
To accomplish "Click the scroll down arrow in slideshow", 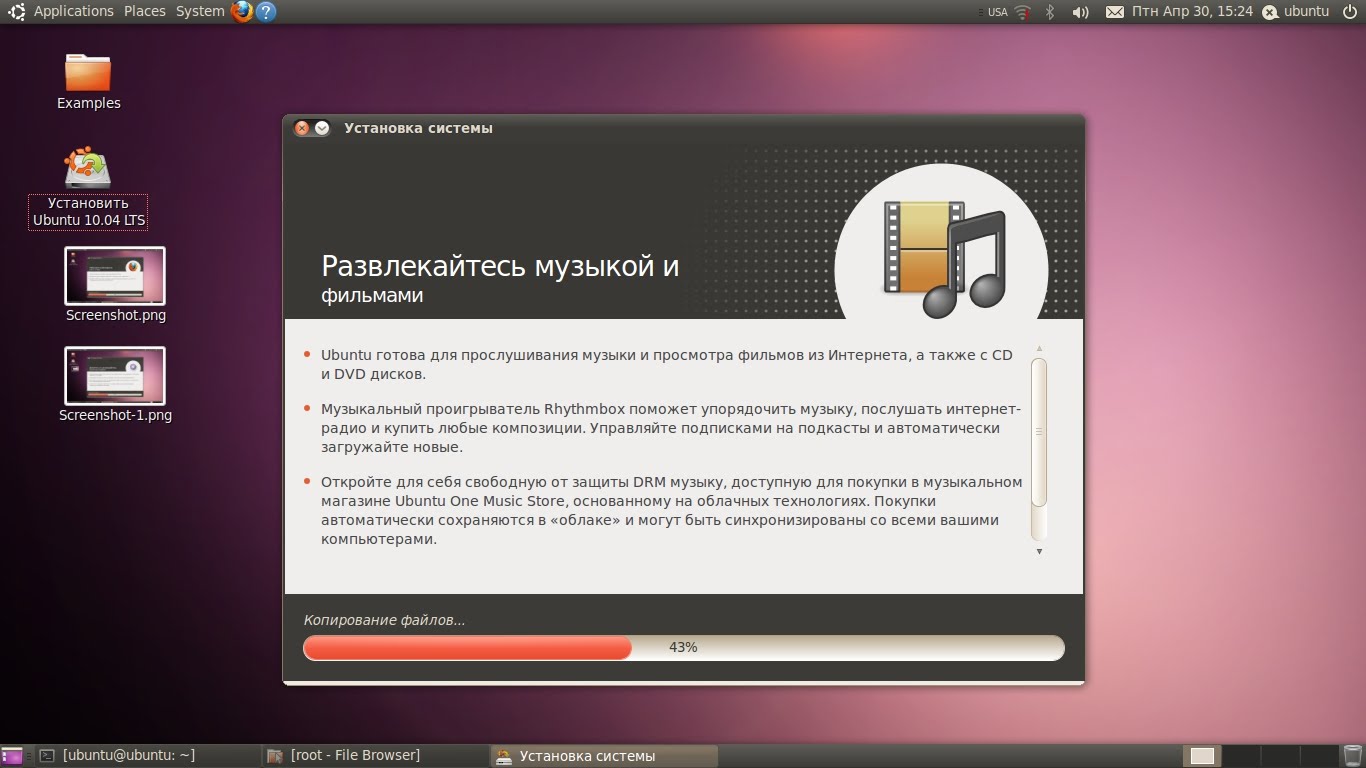I will (x=1039, y=551).
